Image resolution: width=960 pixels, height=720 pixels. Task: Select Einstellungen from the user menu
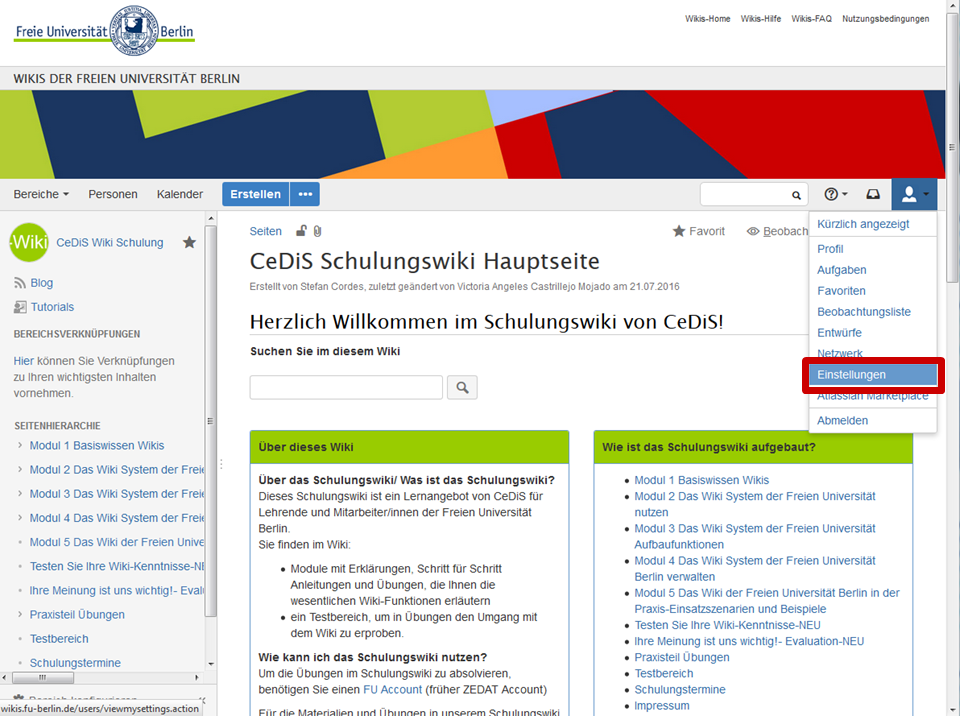coord(872,375)
